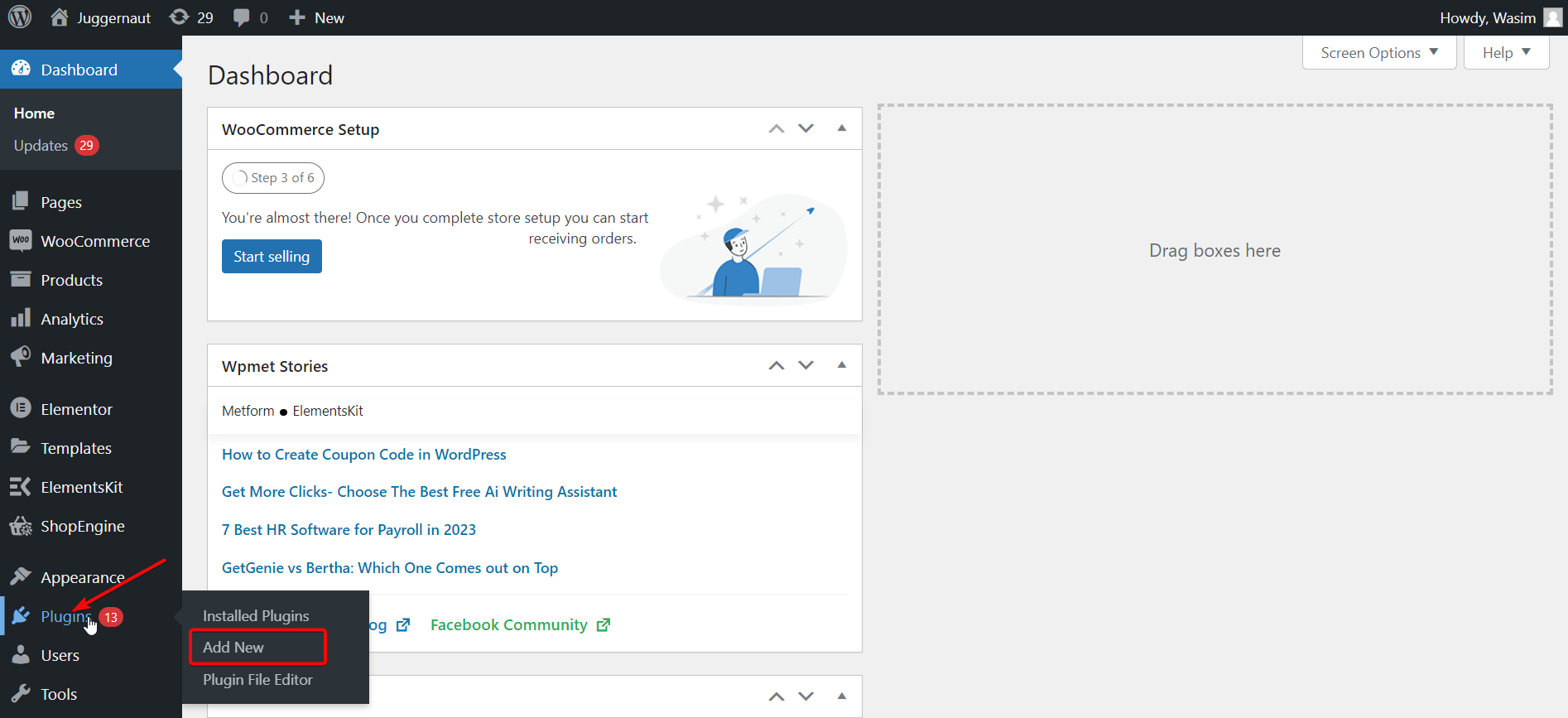Click the ShopEngine basket icon
This screenshot has height=718, width=1568.
(21, 525)
